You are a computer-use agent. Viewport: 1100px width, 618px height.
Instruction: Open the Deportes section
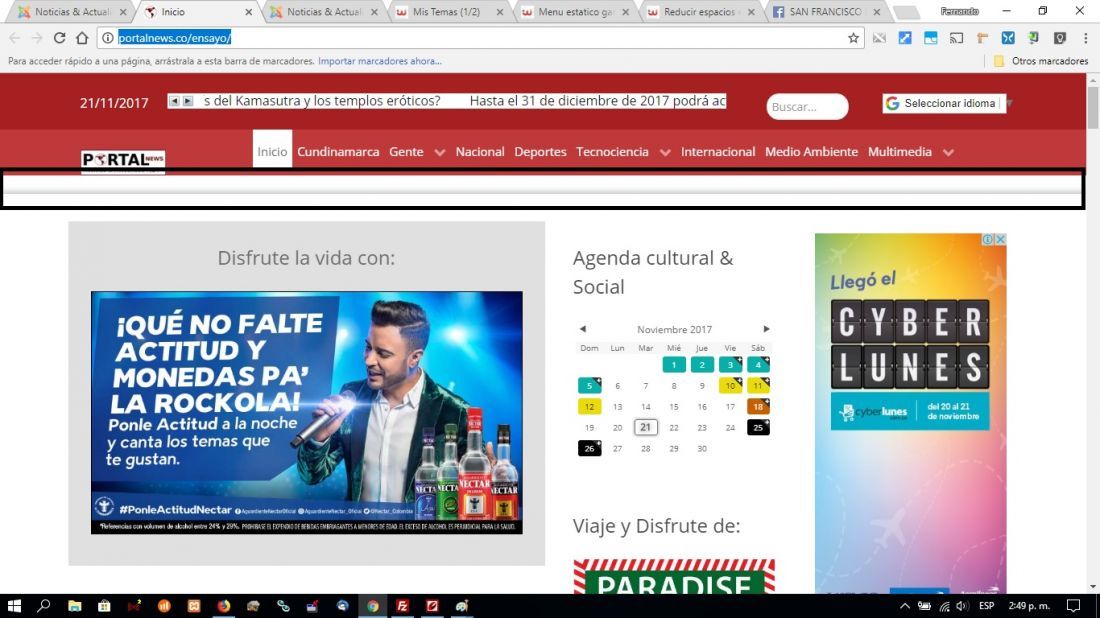540,152
